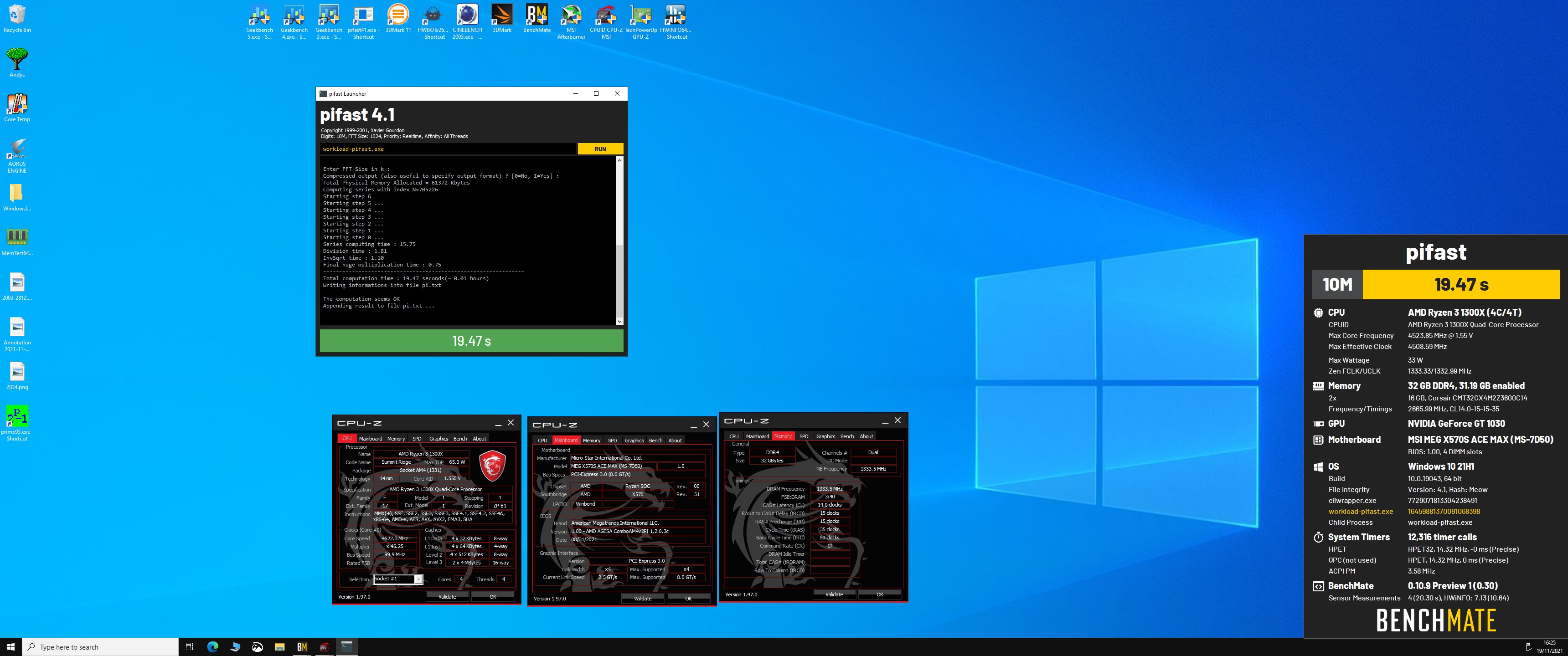The image size is (1568, 656).
Task: Open the HWiNFO64 shortcut desktop icon
Action: [x=676, y=22]
